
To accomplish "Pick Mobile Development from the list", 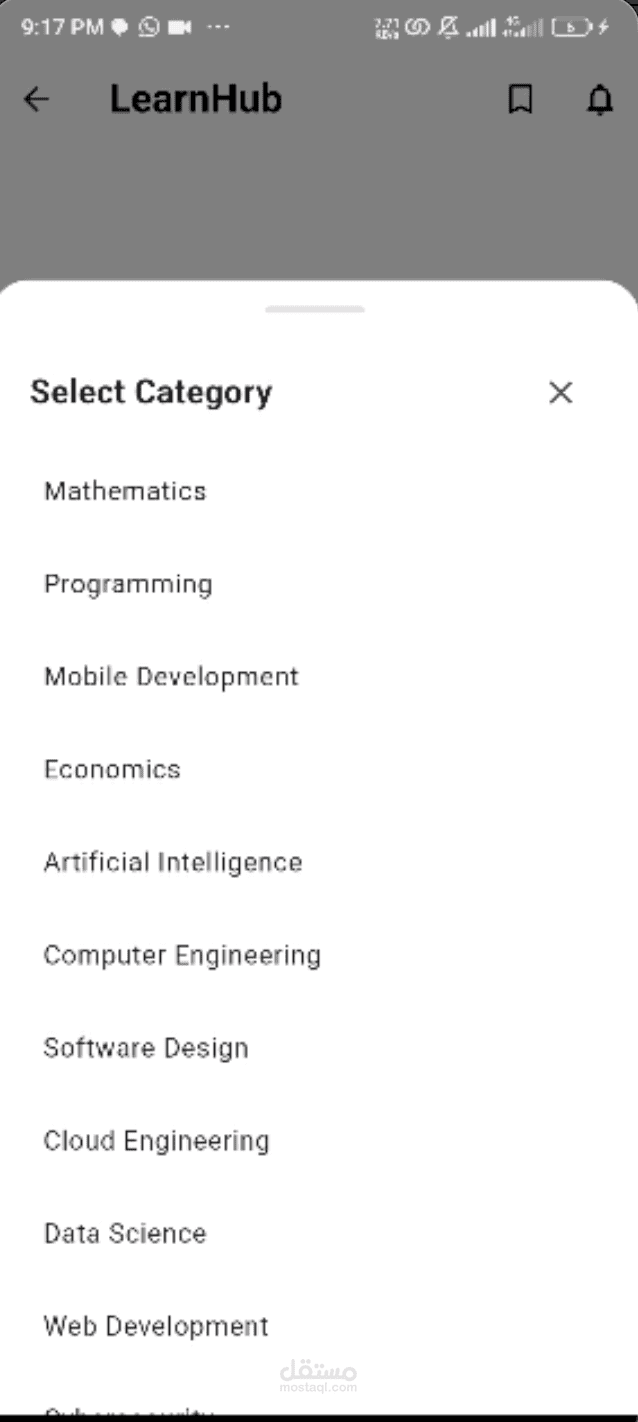I will coord(319,677).
